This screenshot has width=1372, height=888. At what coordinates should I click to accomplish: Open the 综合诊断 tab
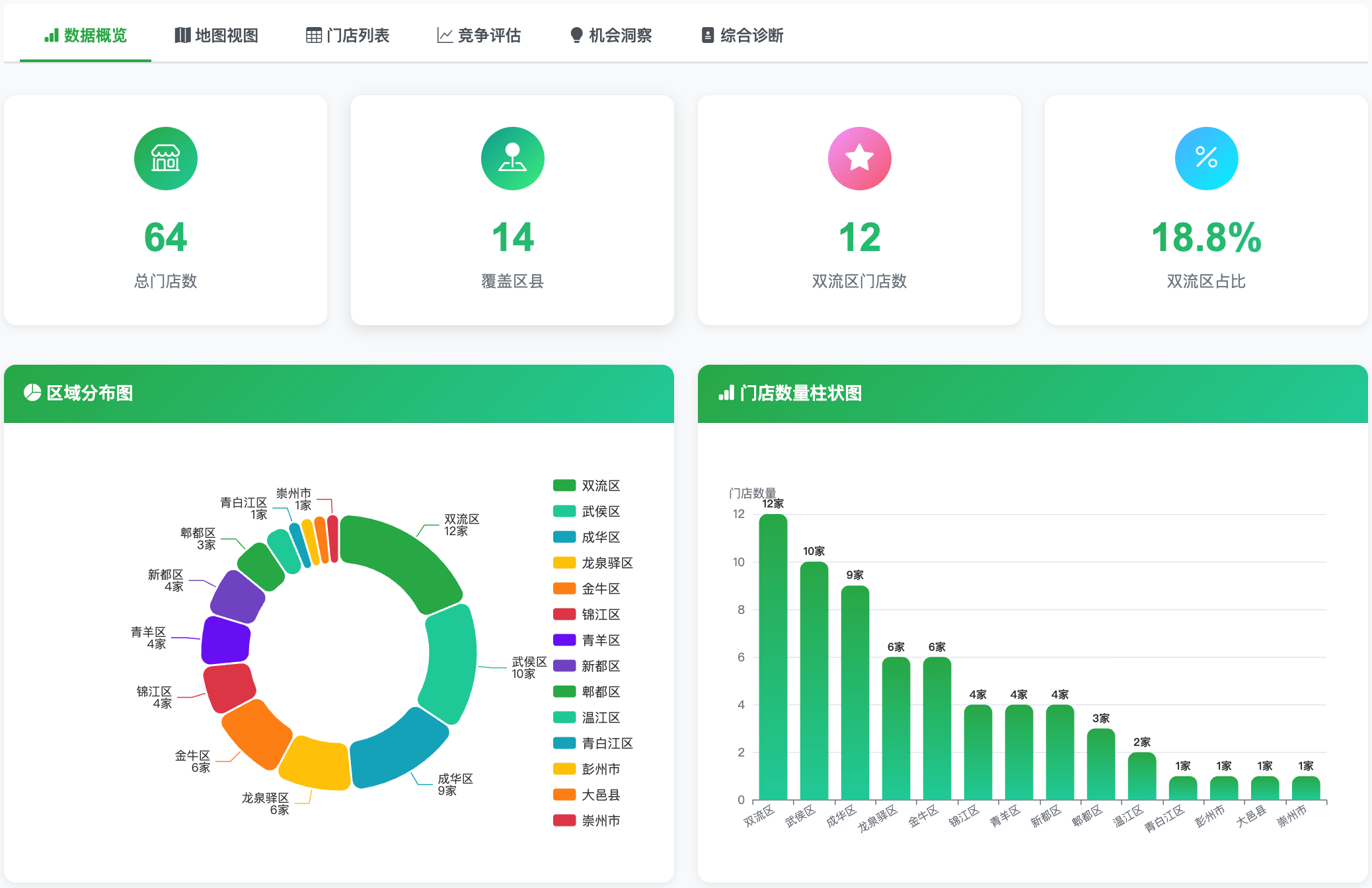[742, 35]
